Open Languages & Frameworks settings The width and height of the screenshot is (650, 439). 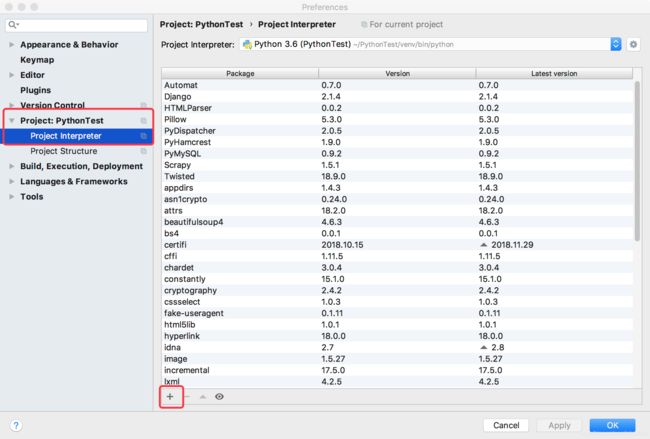pos(74,182)
